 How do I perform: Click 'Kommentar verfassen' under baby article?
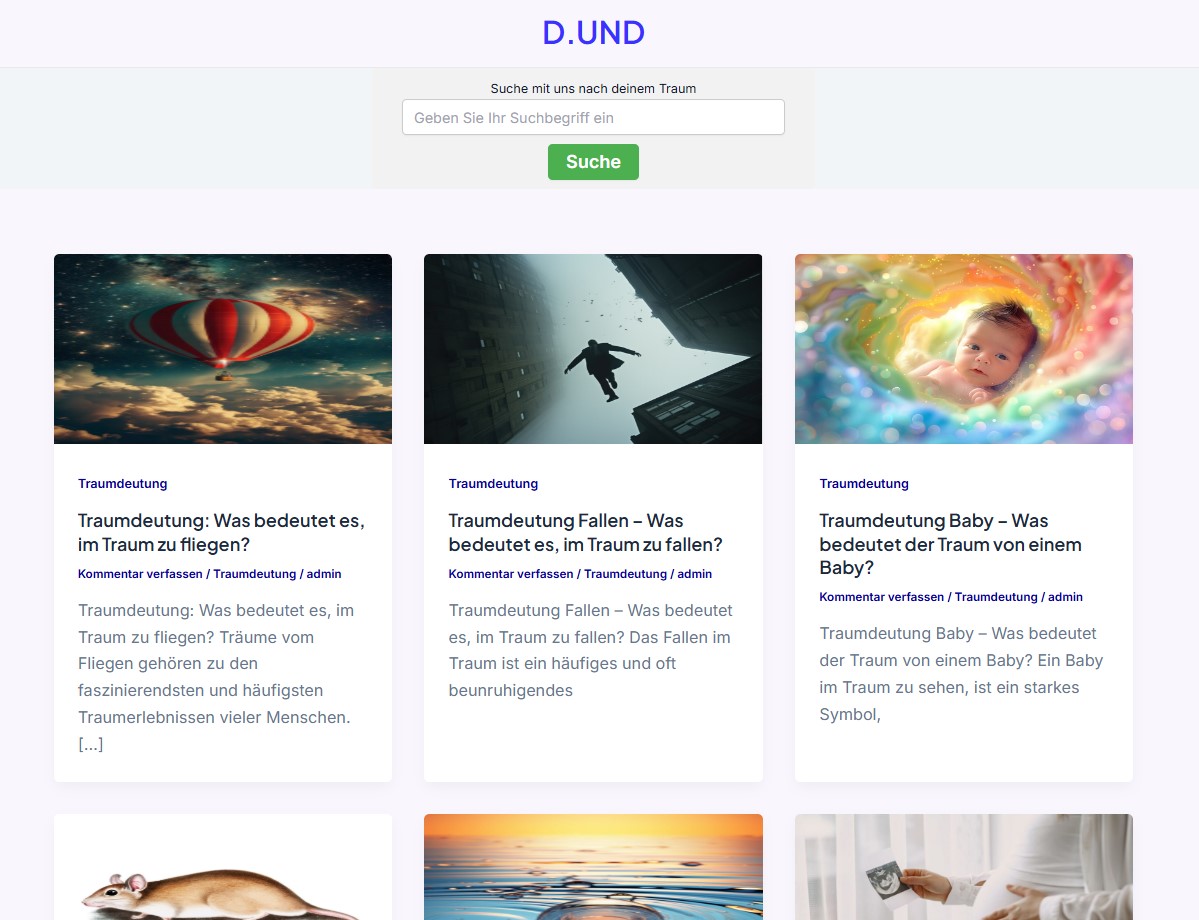882,597
